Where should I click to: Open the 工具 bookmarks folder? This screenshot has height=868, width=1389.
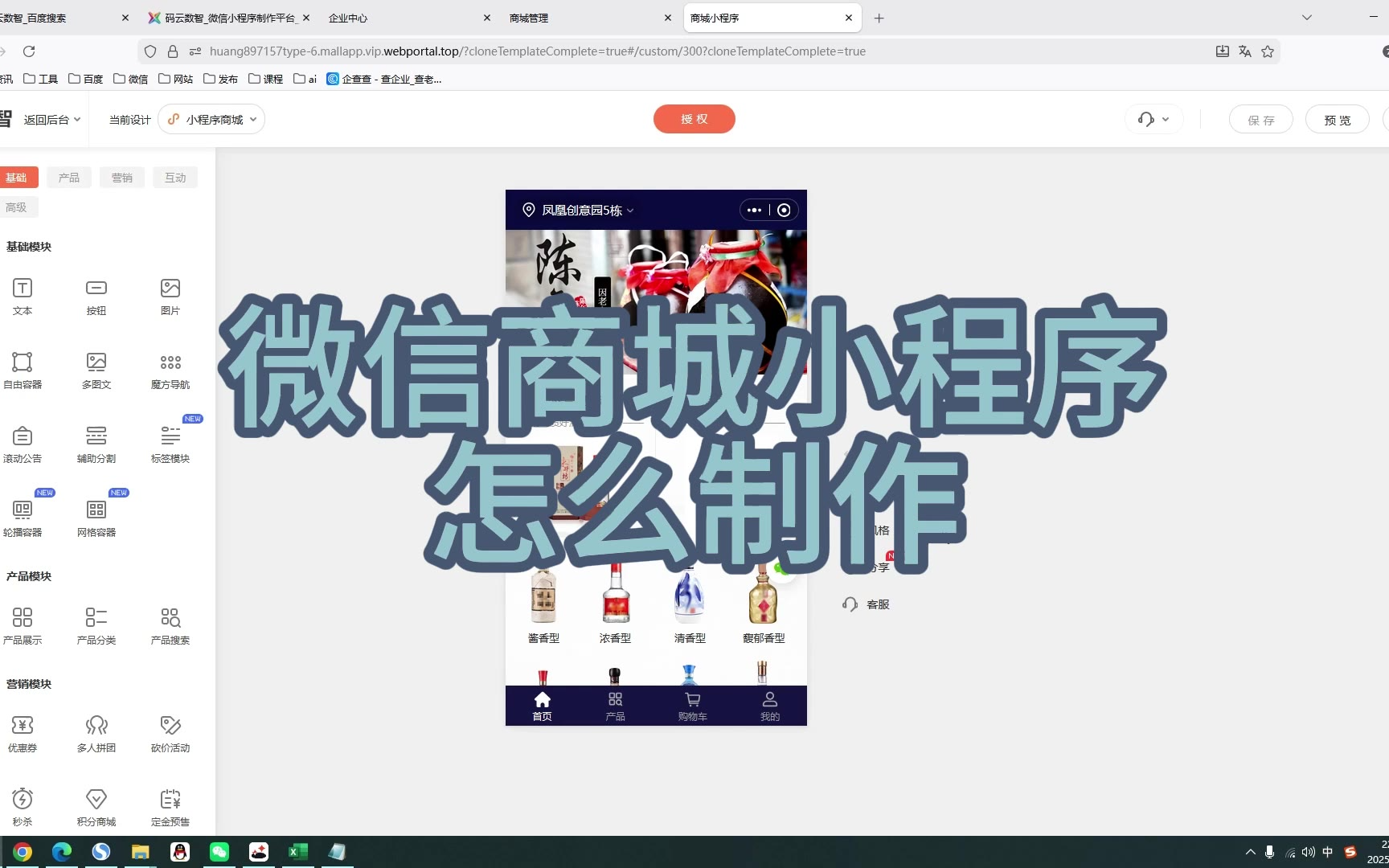(41, 79)
